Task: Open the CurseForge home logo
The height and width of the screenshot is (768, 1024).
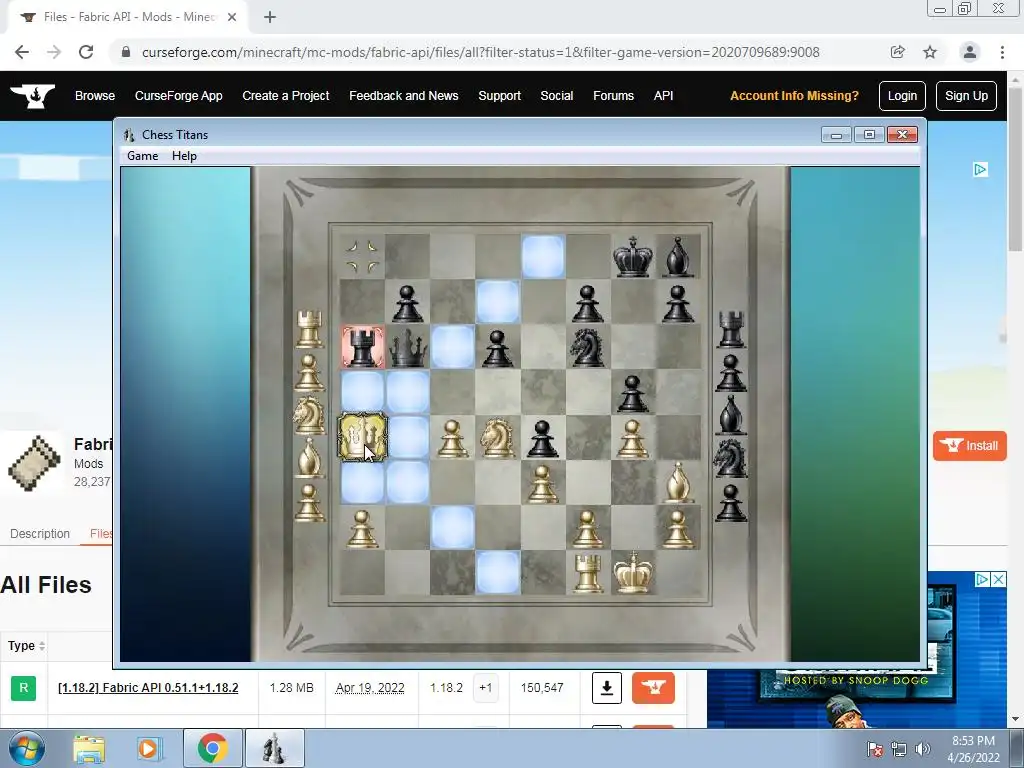Action: coord(33,96)
